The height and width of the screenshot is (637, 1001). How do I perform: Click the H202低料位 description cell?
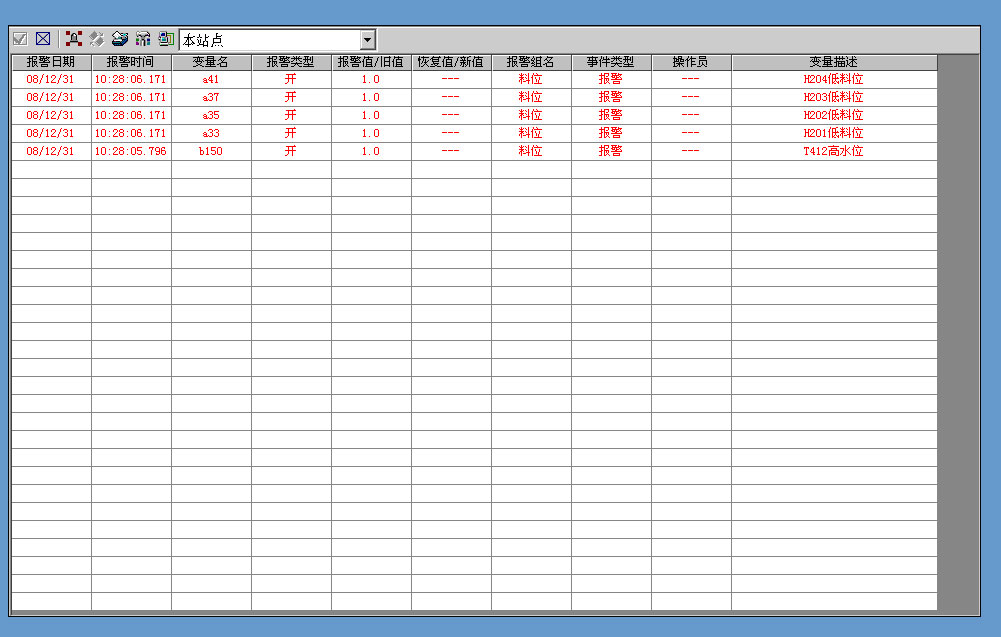coord(834,115)
